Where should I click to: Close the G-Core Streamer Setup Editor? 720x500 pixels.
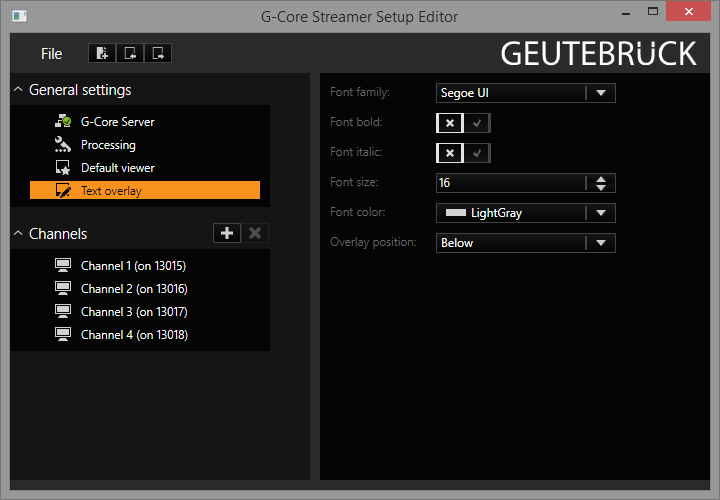pyautogui.click(x=688, y=11)
